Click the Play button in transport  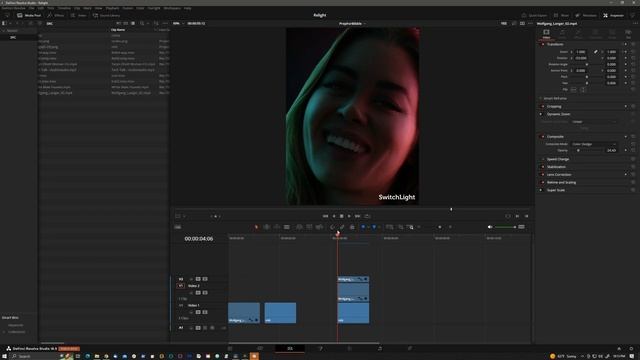(349, 216)
